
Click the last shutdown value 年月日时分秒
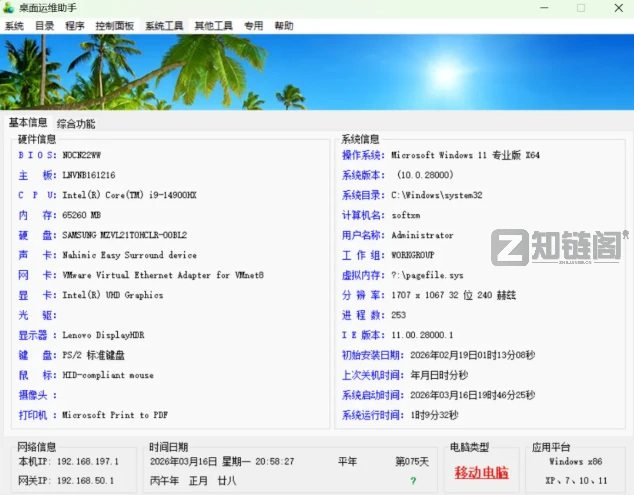(x=439, y=375)
